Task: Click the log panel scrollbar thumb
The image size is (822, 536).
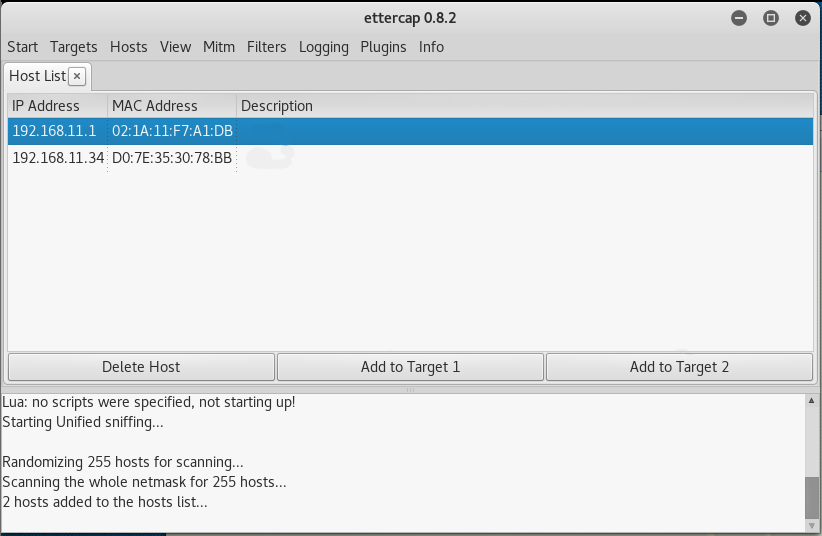Action: (811, 497)
